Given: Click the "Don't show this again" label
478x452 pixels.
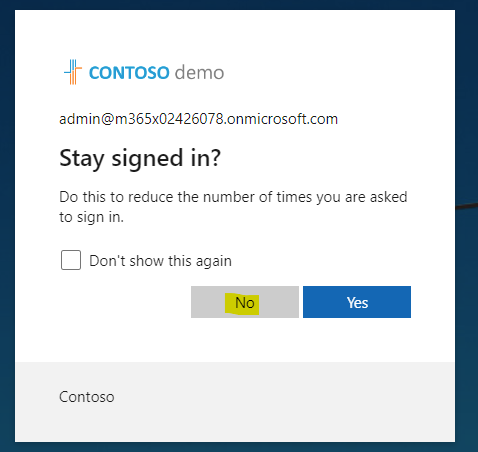Looking at the screenshot, I should [160, 261].
